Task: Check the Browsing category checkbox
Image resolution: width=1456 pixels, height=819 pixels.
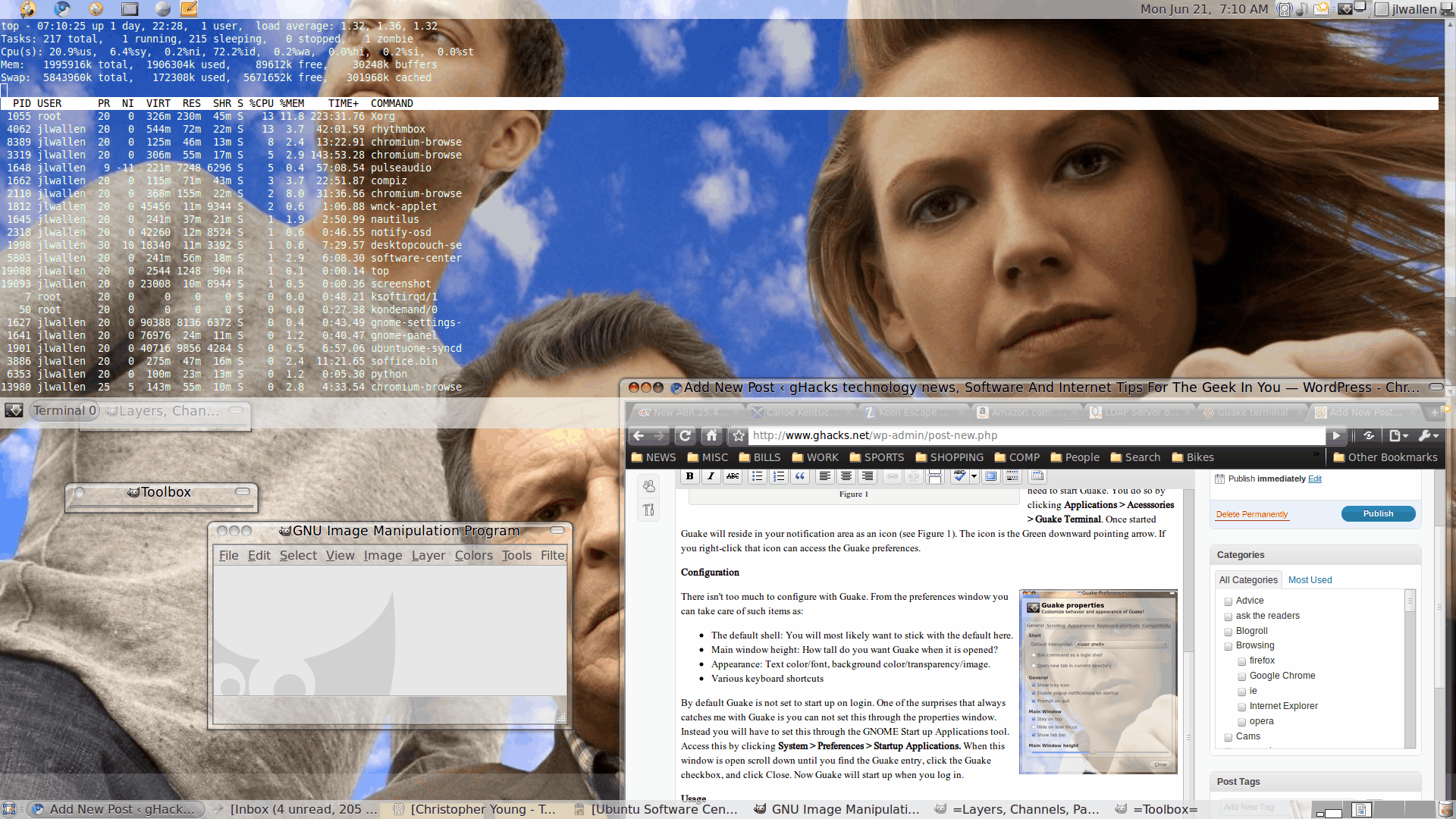Action: (x=1228, y=646)
